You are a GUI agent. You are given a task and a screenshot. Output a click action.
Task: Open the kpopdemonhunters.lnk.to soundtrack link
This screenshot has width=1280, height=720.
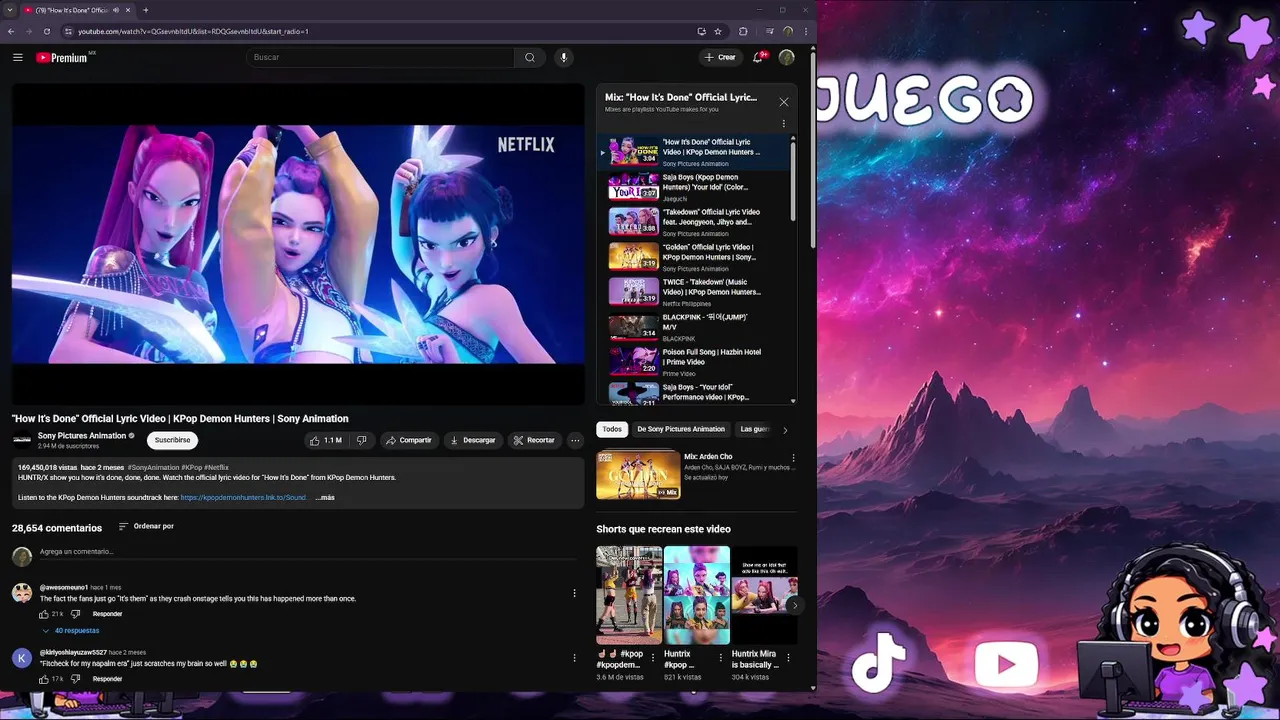pos(243,497)
